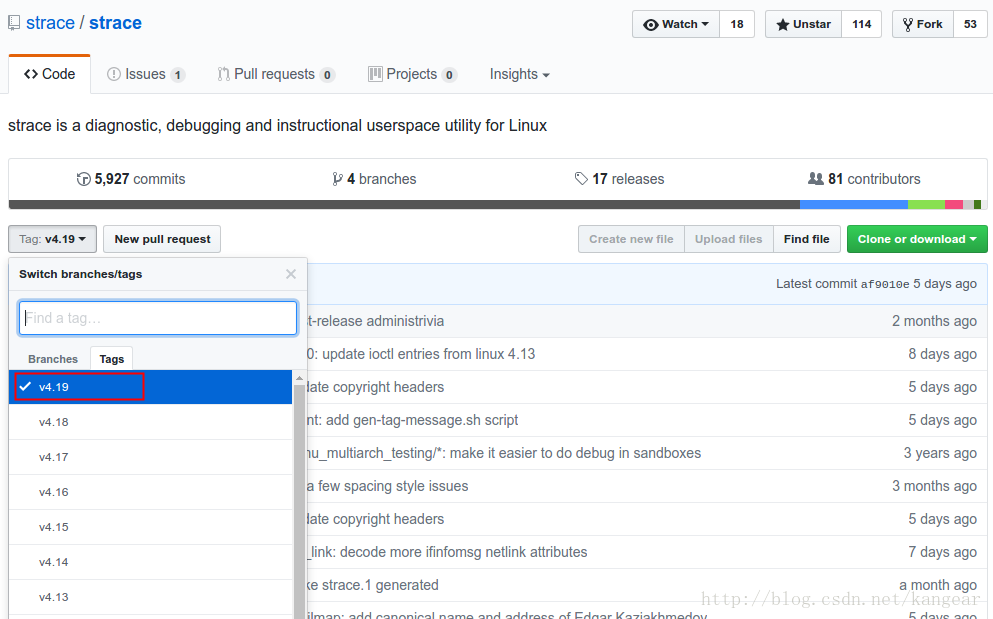993x619 pixels.
Task: Click the Find file button
Action: pos(806,239)
